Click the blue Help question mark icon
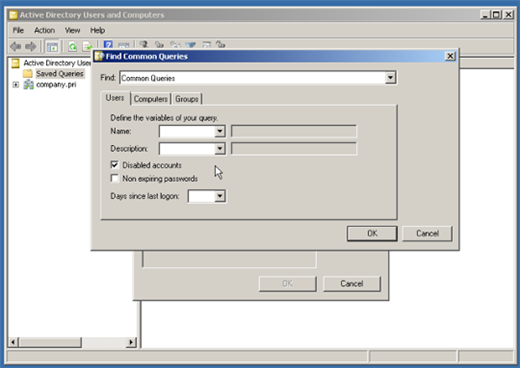 click(108, 45)
